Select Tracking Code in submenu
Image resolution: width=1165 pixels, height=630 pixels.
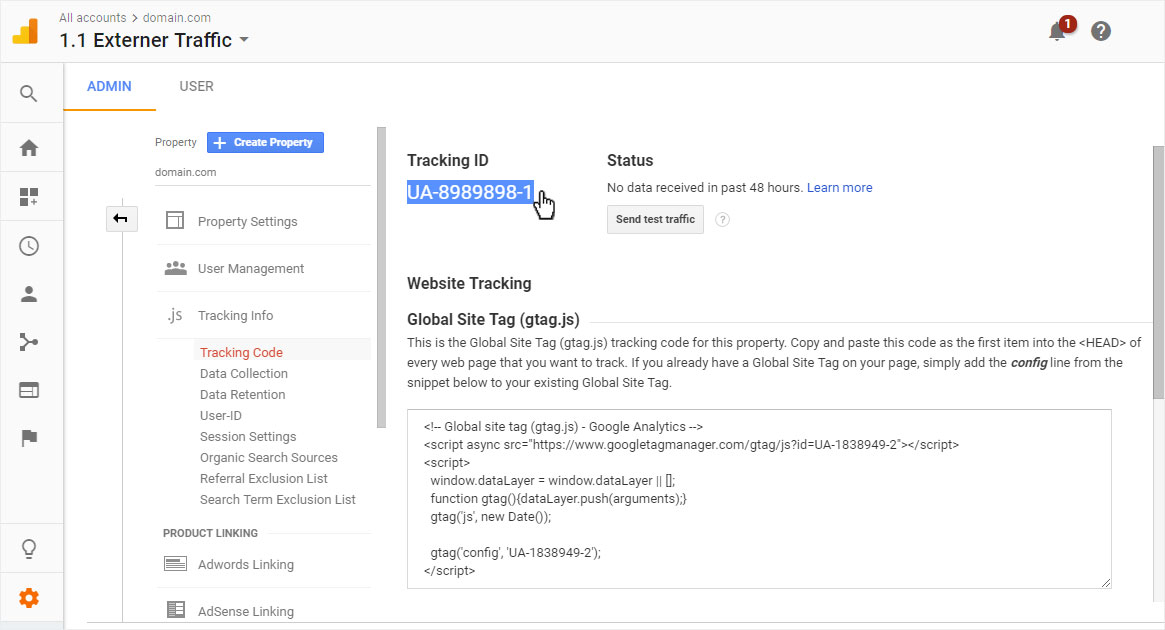click(241, 352)
